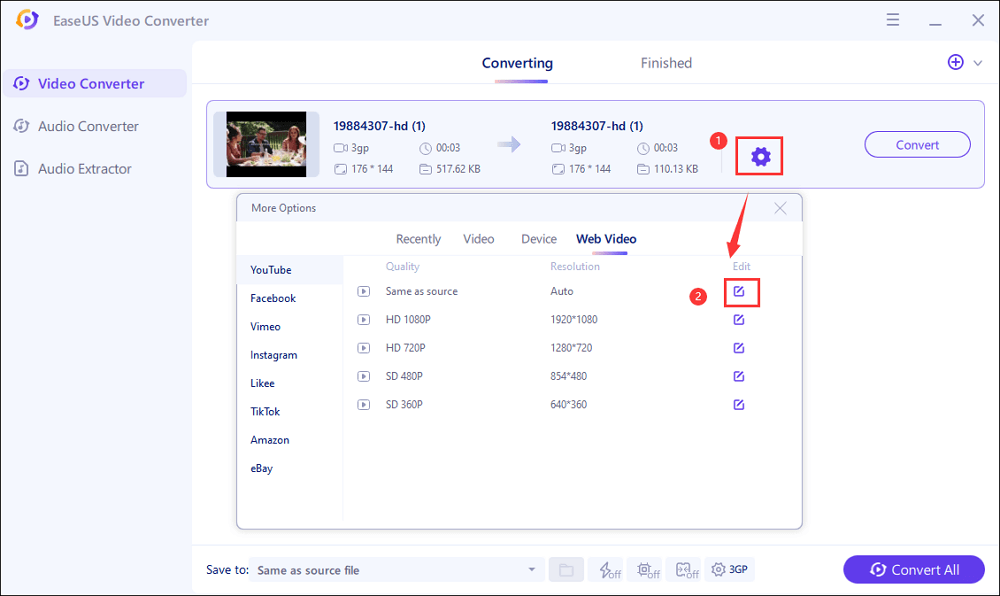The width and height of the screenshot is (1000, 596).
Task: Switch to the Finished tab
Action: 665,62
